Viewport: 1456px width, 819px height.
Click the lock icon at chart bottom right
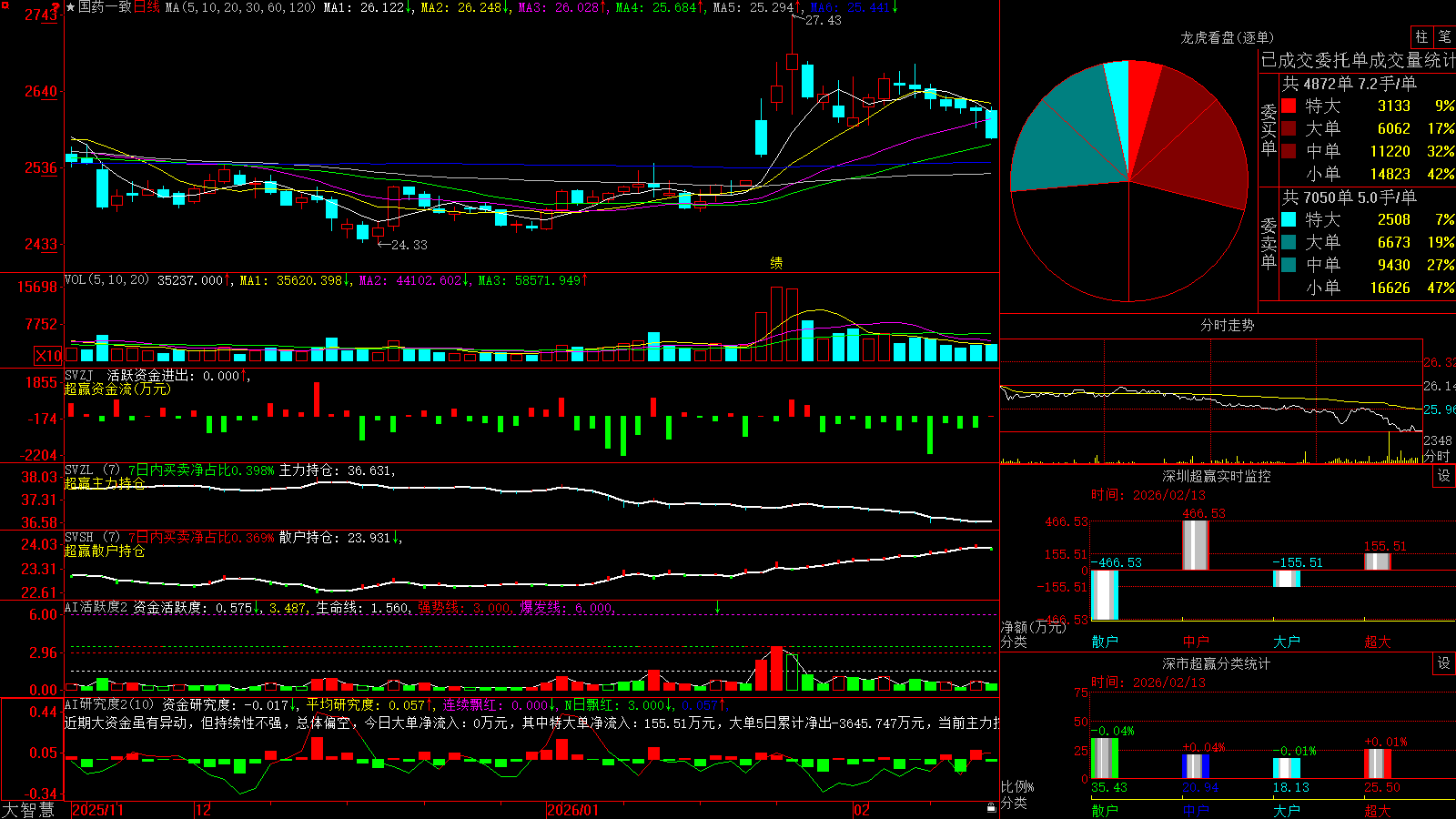[991, 808]
